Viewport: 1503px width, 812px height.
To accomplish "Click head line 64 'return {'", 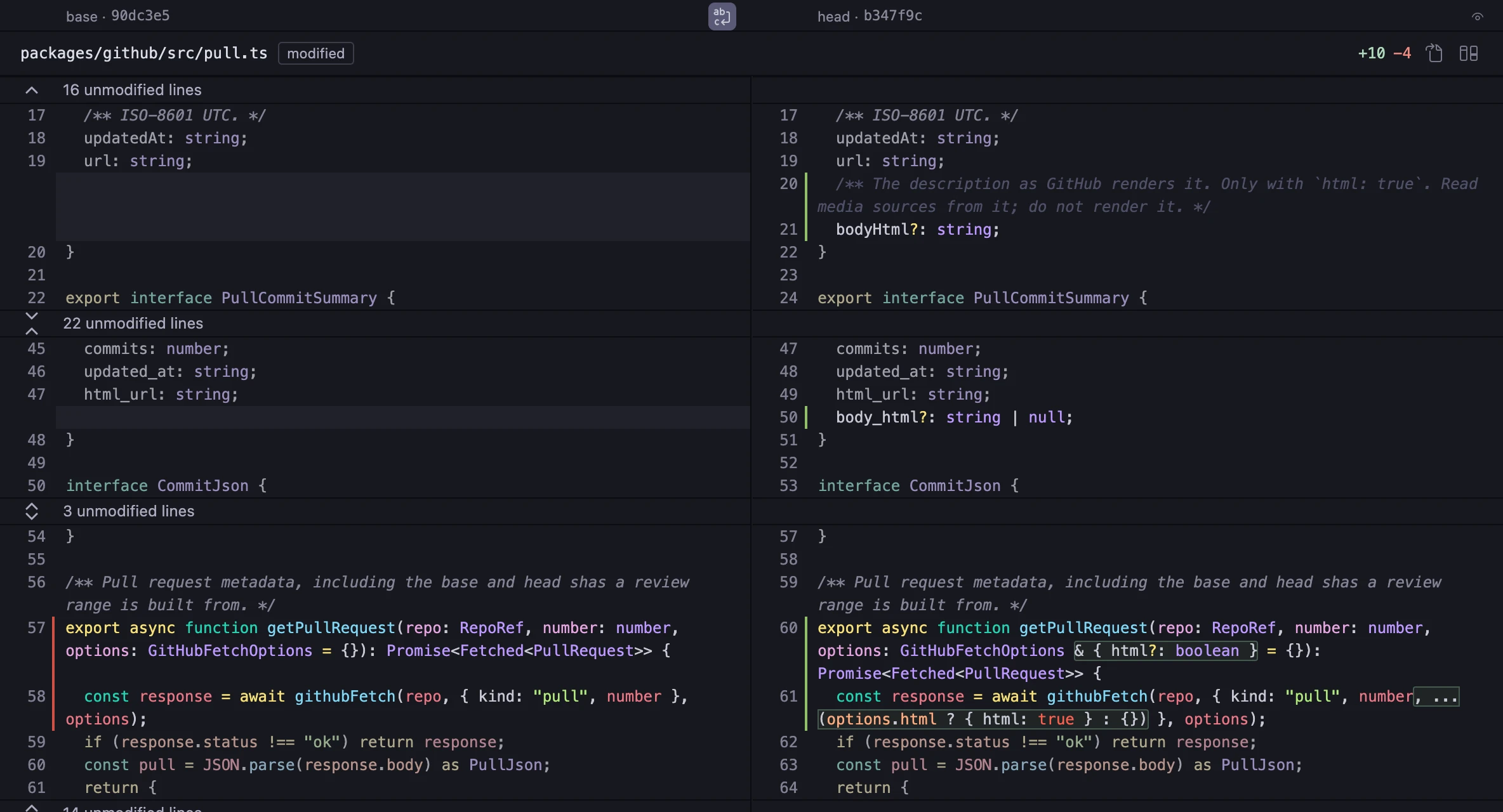I will click(873, 788).
